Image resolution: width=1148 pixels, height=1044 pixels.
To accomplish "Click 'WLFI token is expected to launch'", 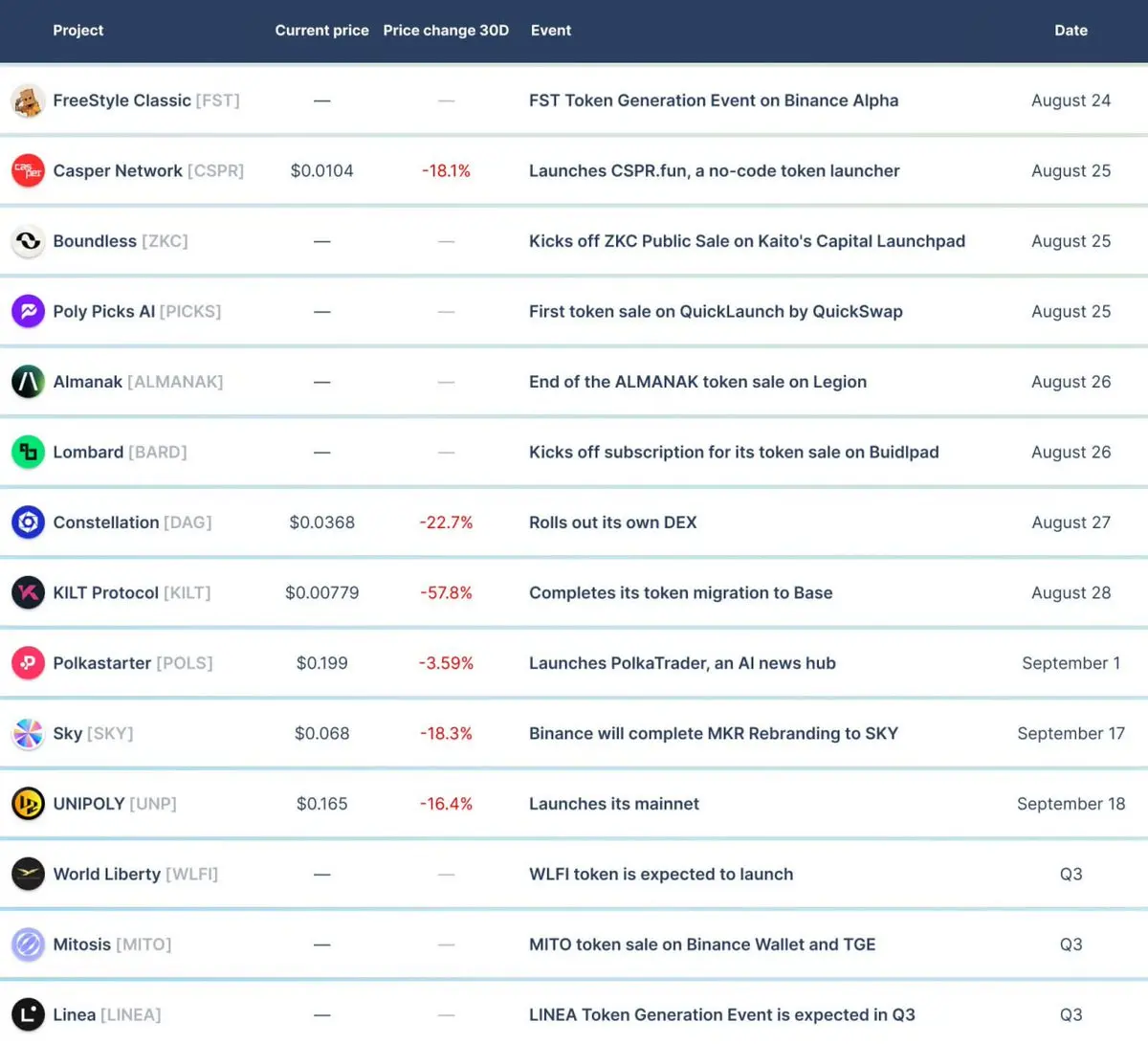I will pos(661,874).
